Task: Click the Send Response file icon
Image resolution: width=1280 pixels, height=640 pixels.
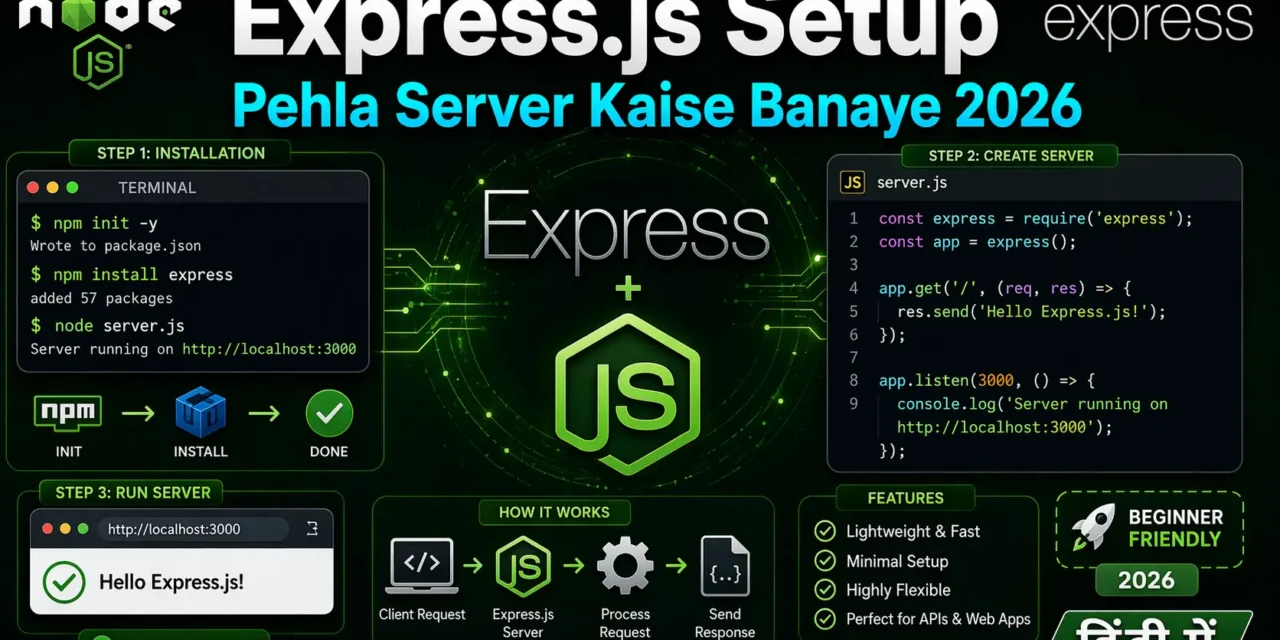Action: (x=725, y=566)
